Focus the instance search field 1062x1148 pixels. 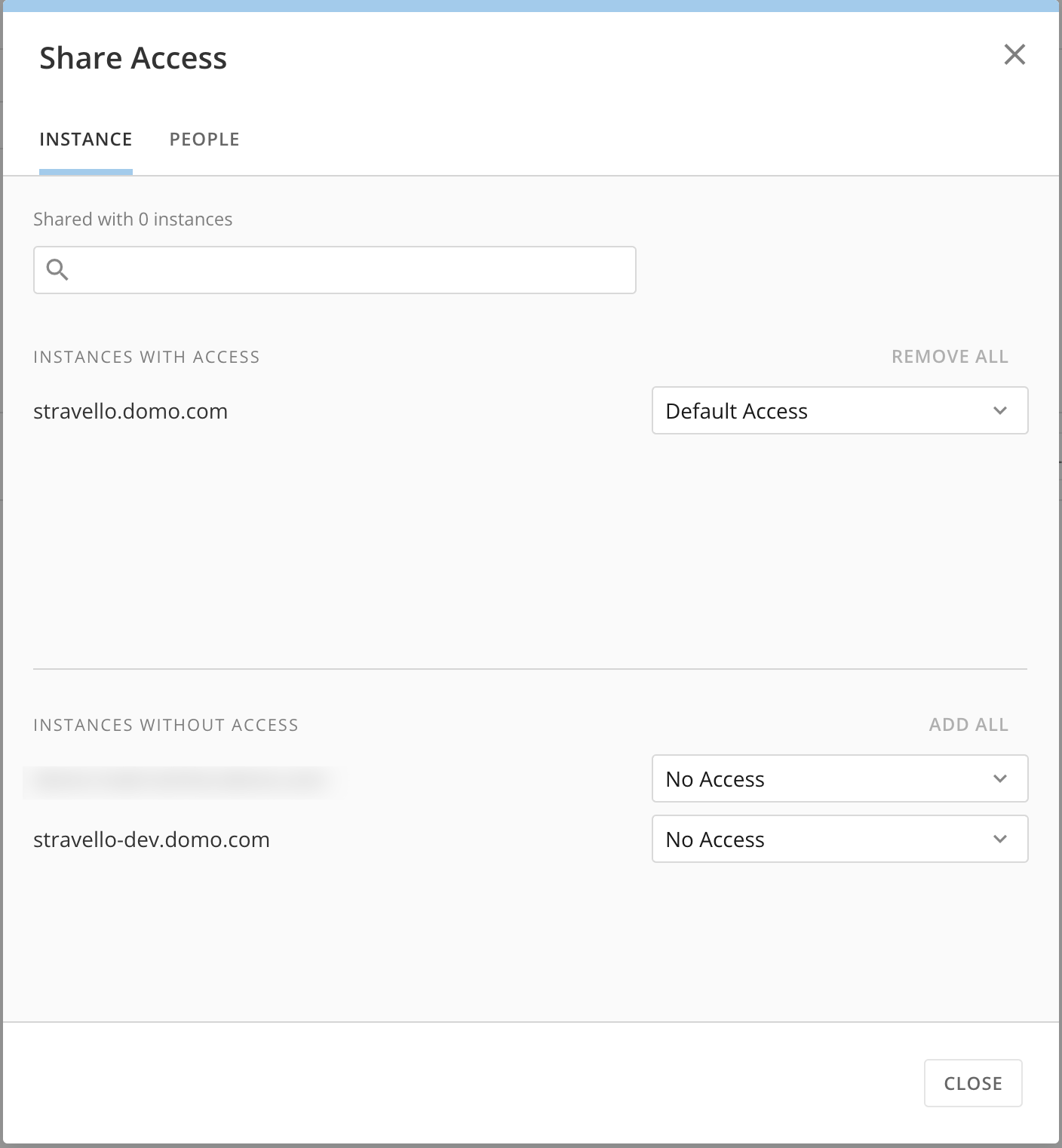click(x=347, y=270)
